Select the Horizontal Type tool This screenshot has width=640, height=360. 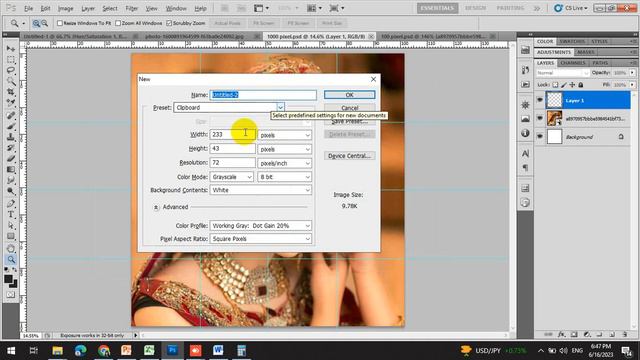11,215
